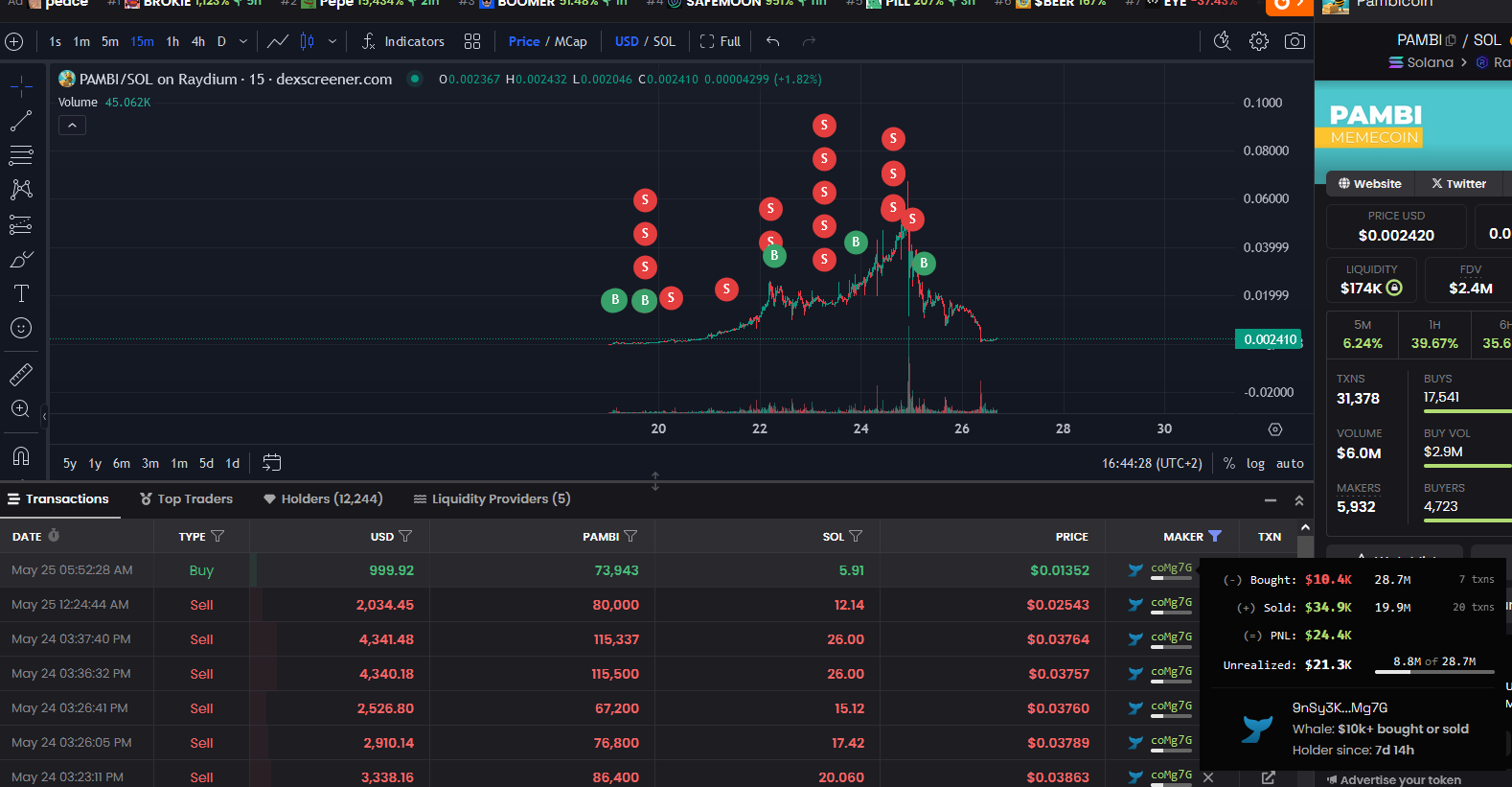The width and height of the screenshot is (1512, 787).
Task: Select the trend line drawing tool
Action: tap(21, 121)
